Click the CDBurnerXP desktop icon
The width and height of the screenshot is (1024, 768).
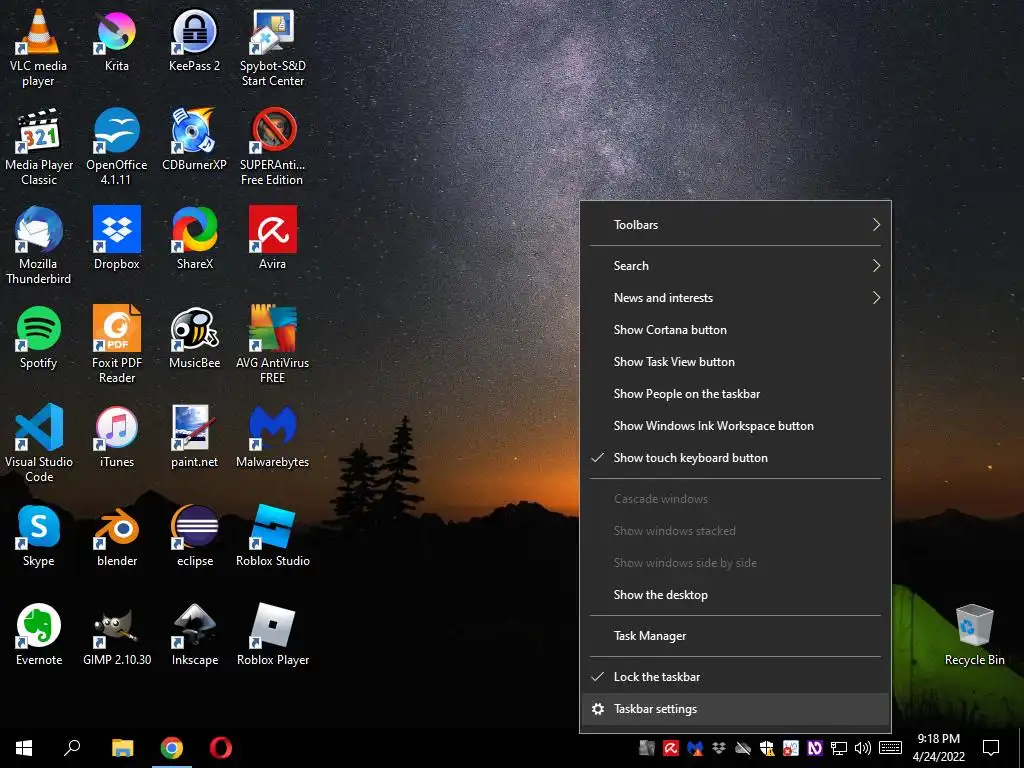coord(195,139)
